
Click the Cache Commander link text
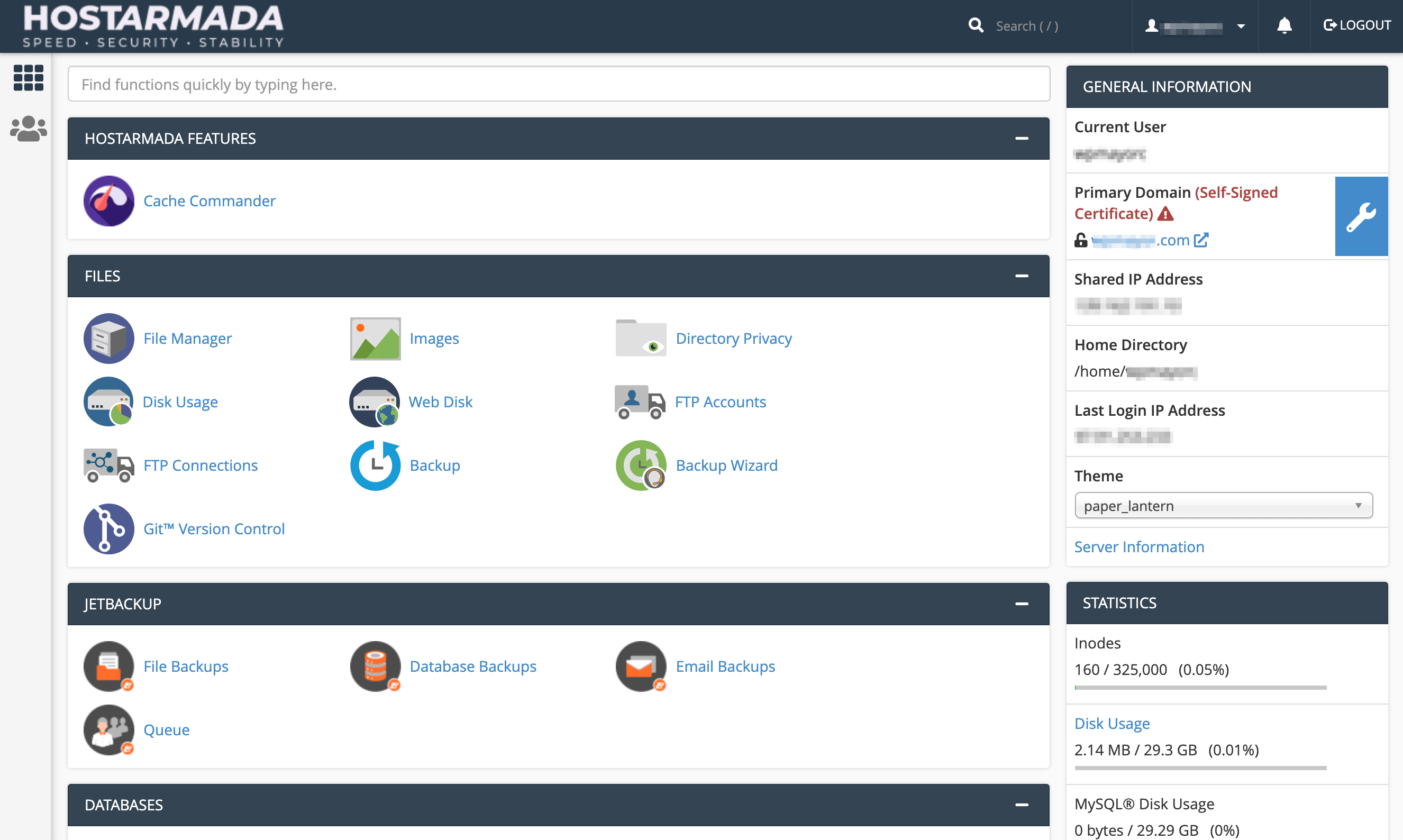click(x=209, y=201)
